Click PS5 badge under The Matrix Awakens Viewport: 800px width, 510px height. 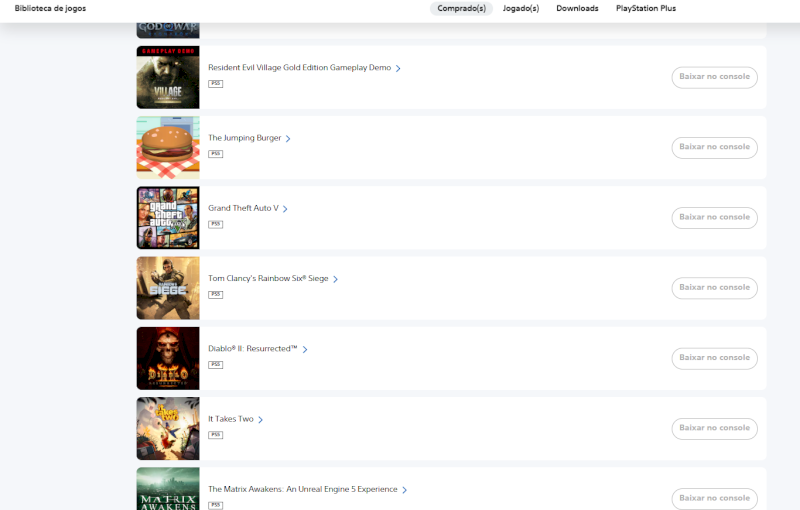pos(215,505)
